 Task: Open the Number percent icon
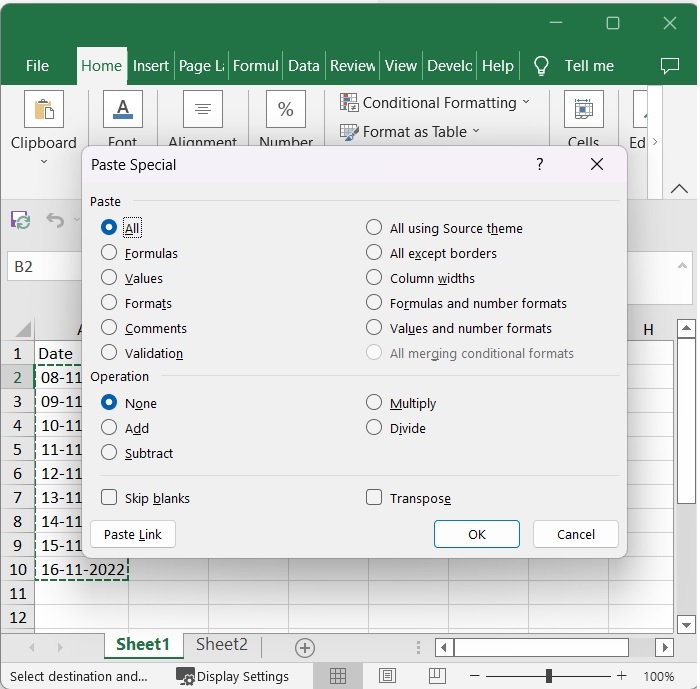click(x=285, y=110)
